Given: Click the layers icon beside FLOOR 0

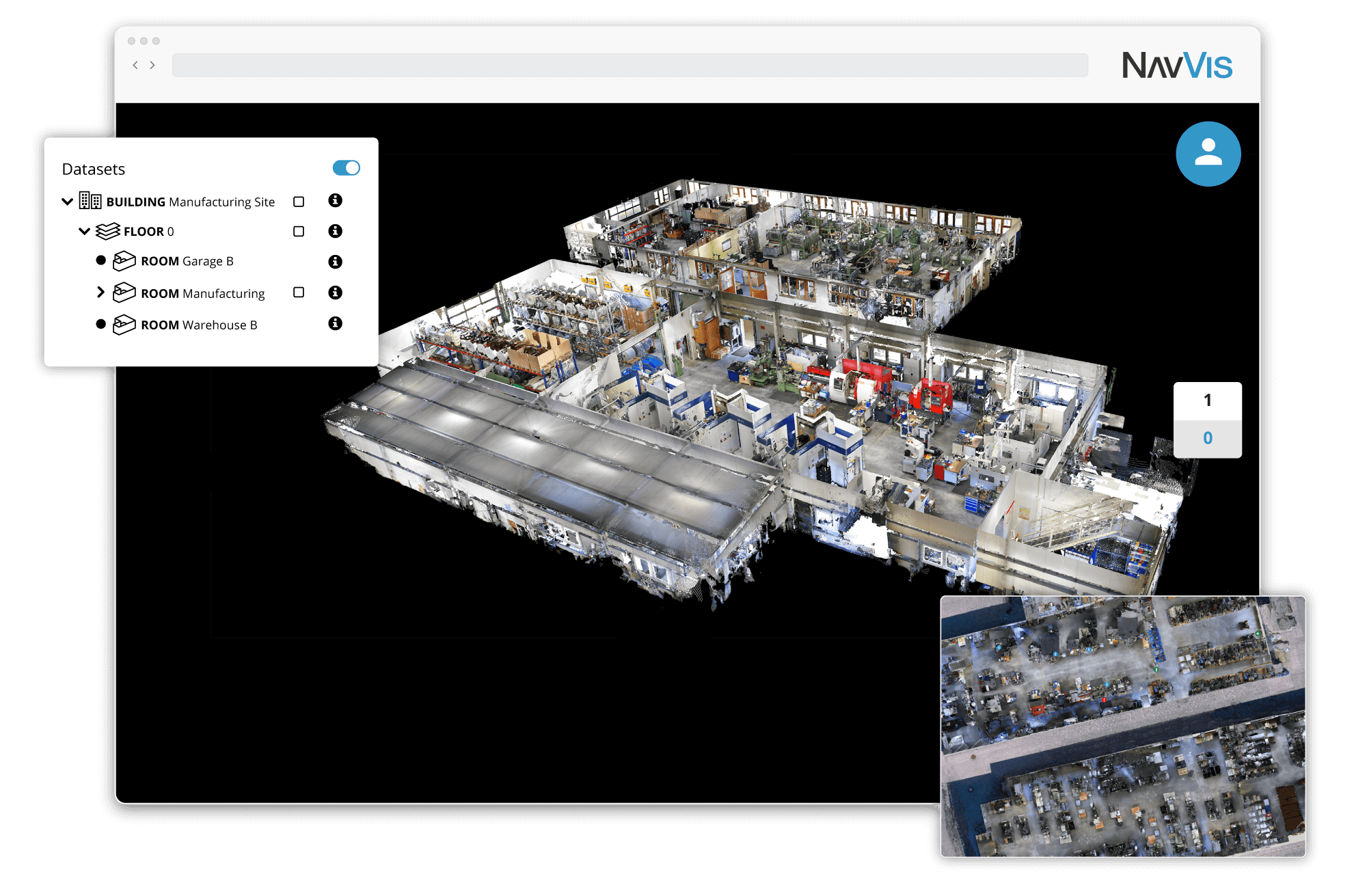Looking at the screenshot, I should pos(108,232).
